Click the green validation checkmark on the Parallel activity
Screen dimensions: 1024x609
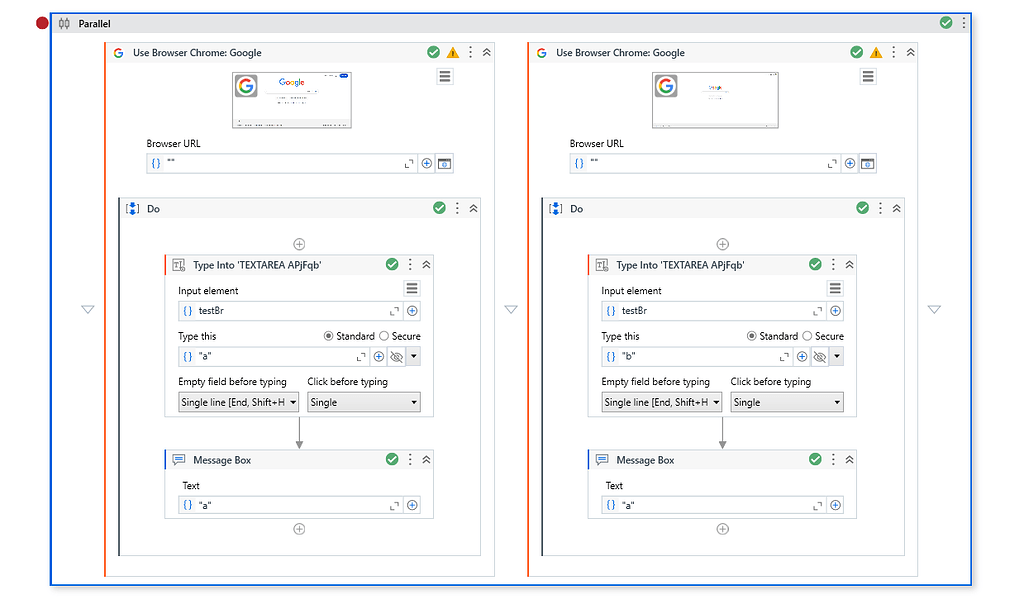pyautogui.click(x=946, y=22)
